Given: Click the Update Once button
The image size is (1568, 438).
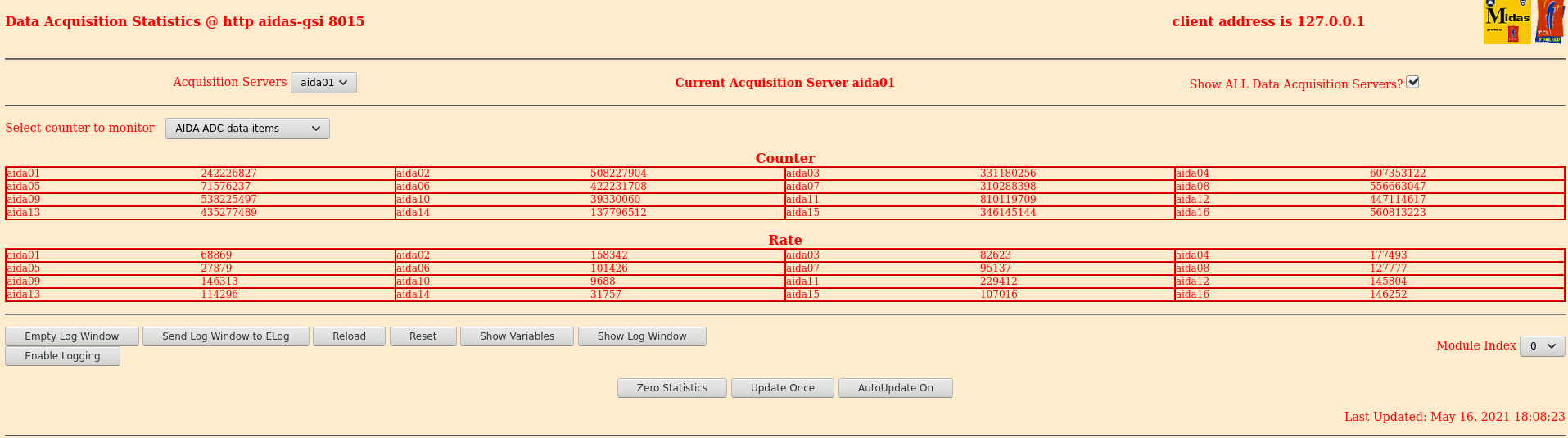Looking at the screenshot, I should click(783, 388).
